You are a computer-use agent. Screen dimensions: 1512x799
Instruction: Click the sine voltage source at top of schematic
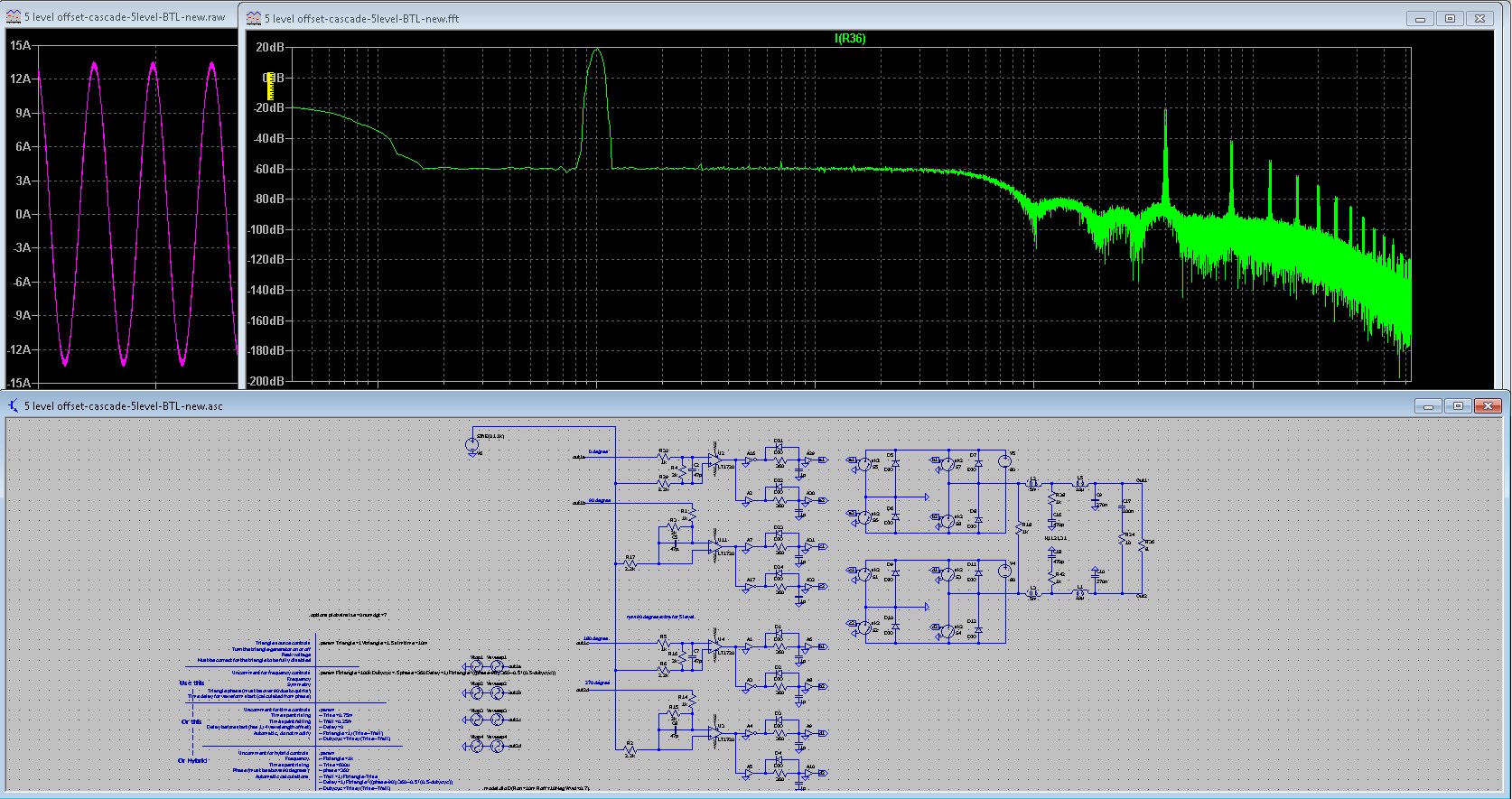471,444
